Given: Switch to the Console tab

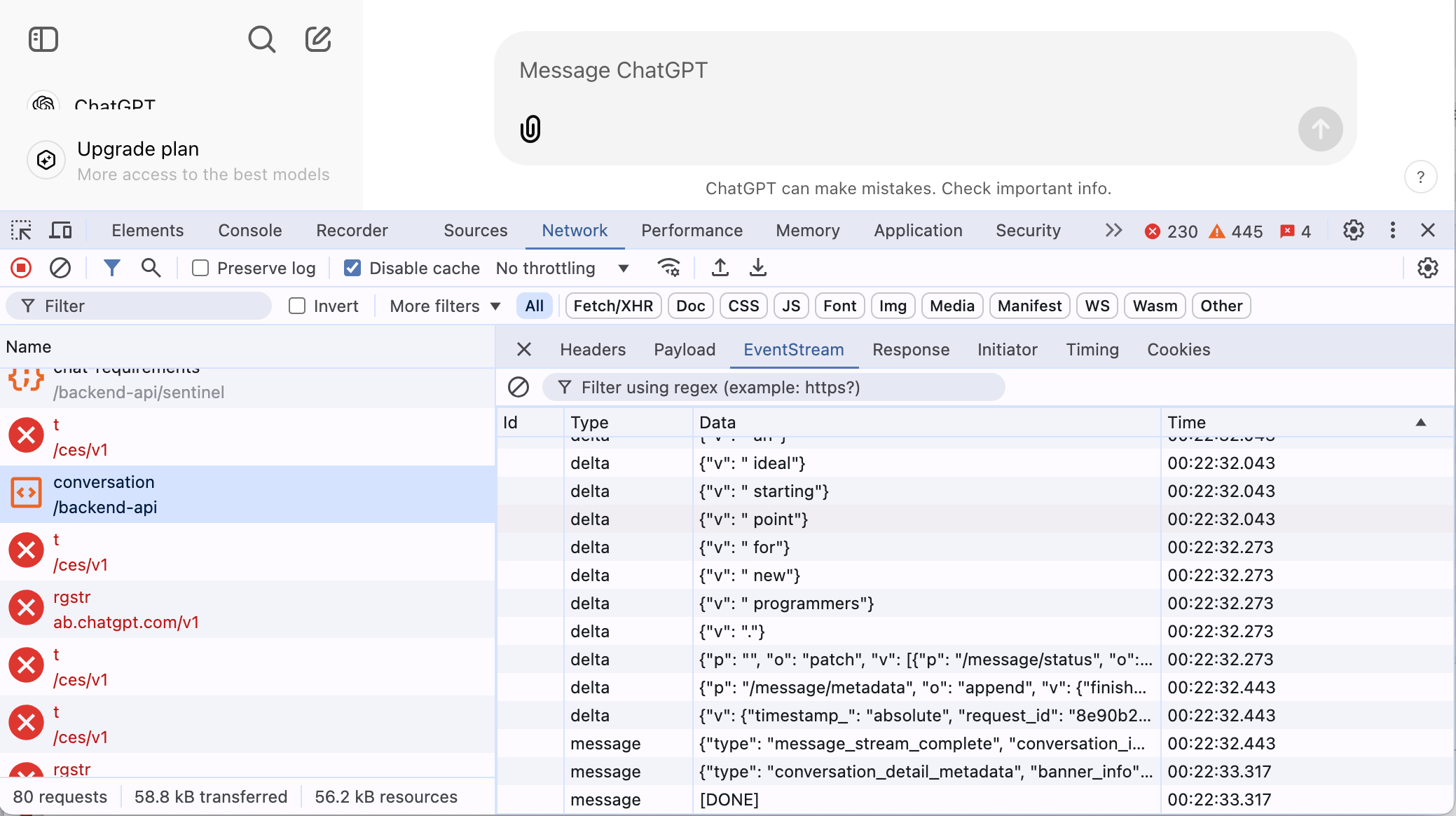Looking at the screenshot, I should click(x=250, y=231).
